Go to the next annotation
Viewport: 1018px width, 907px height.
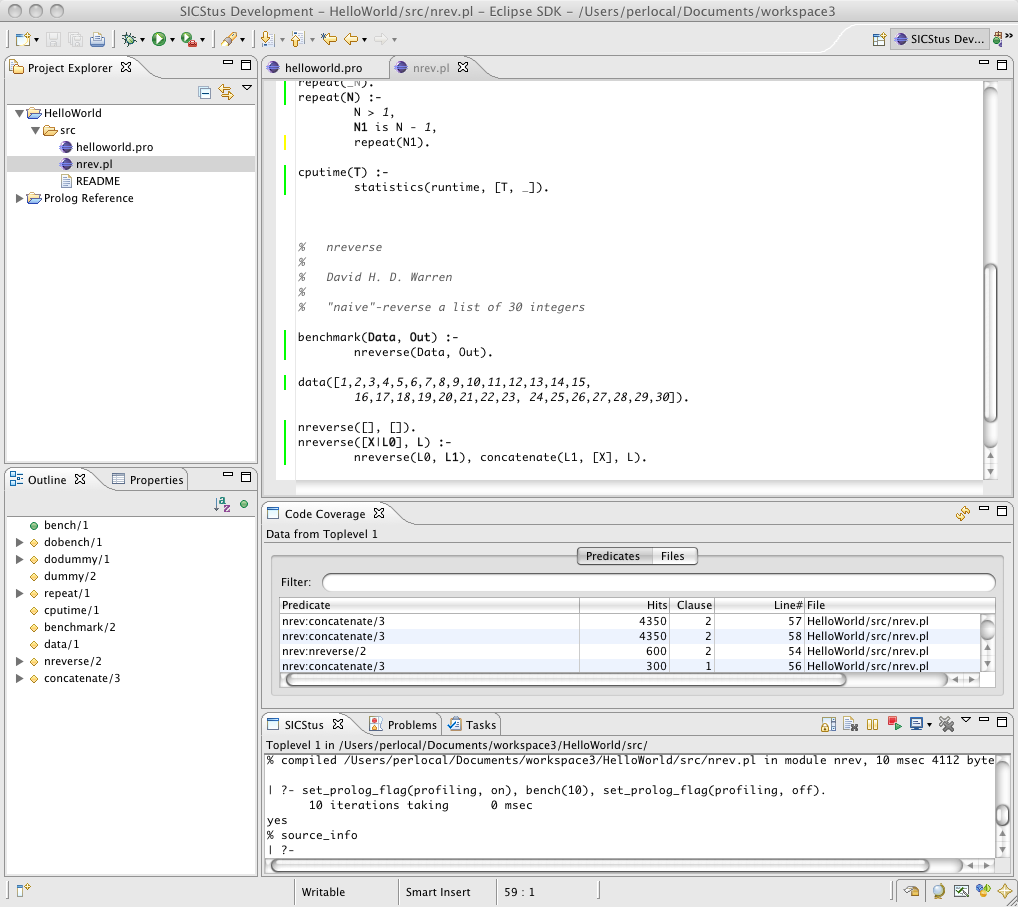point(267,40)
